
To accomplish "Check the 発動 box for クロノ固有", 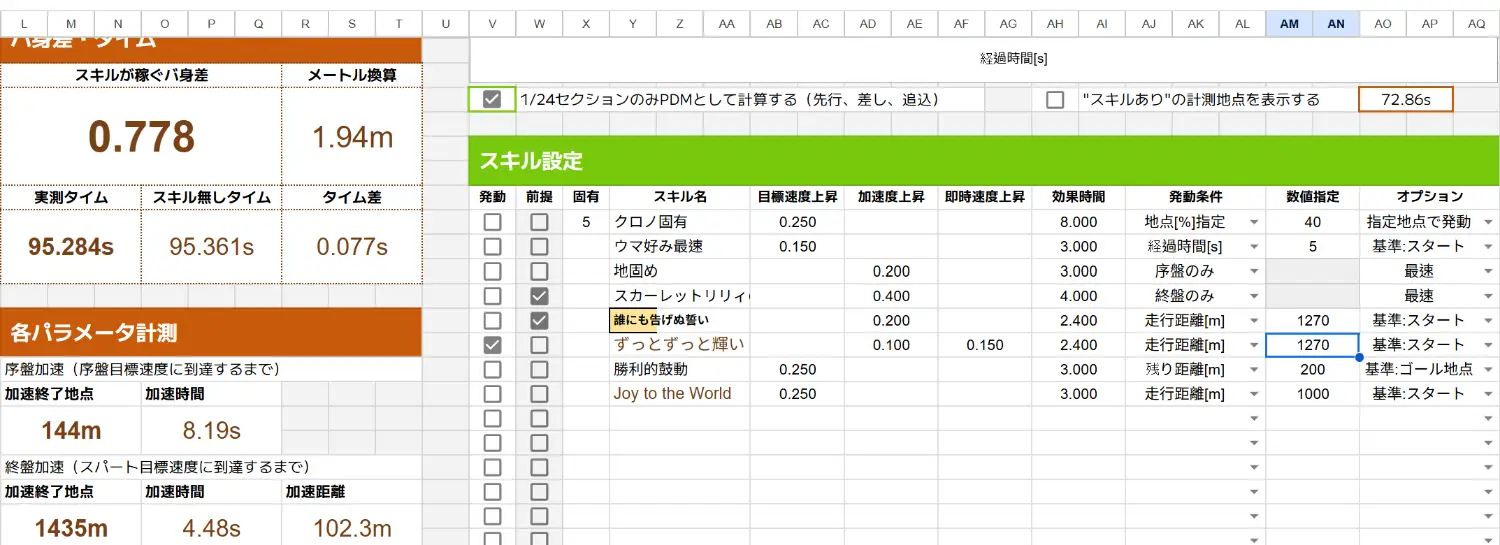I will pos(492,222).
